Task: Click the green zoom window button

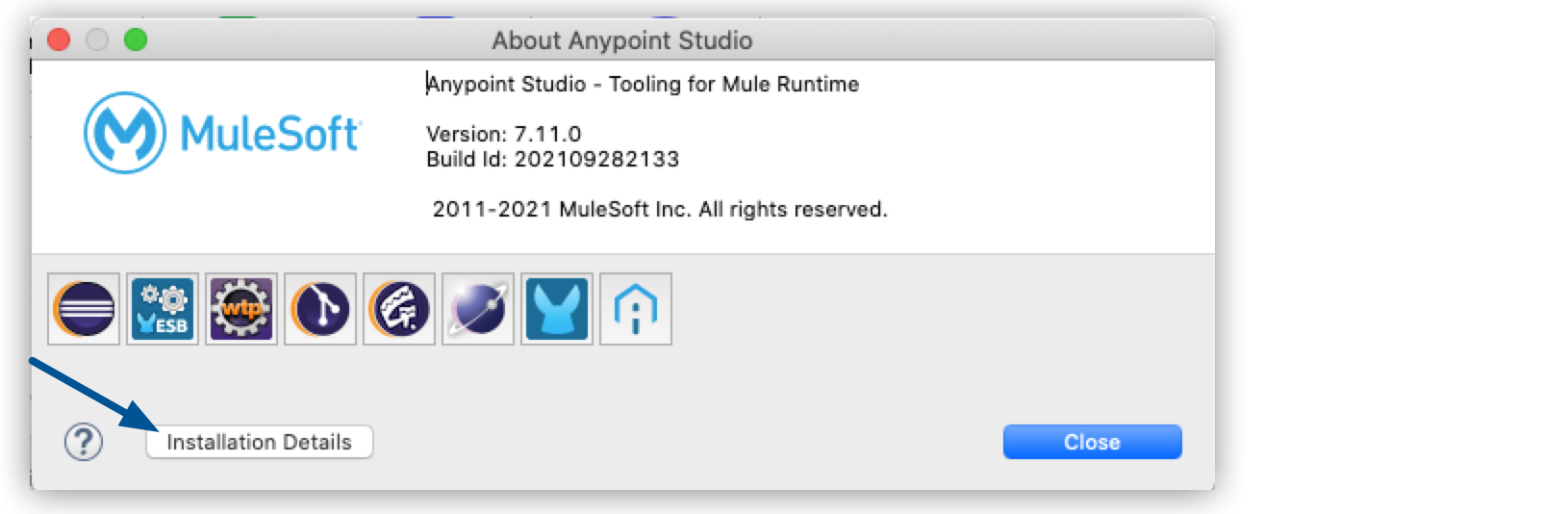Action: point(136,39)
